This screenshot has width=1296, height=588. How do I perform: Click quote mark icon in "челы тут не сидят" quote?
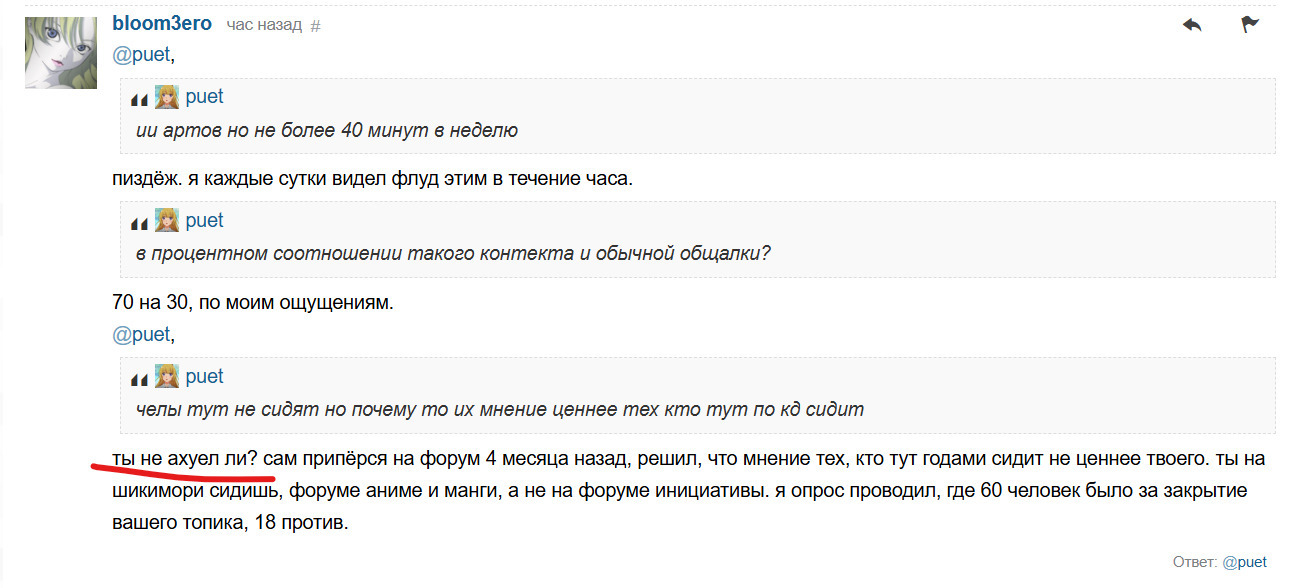(140, 379)
